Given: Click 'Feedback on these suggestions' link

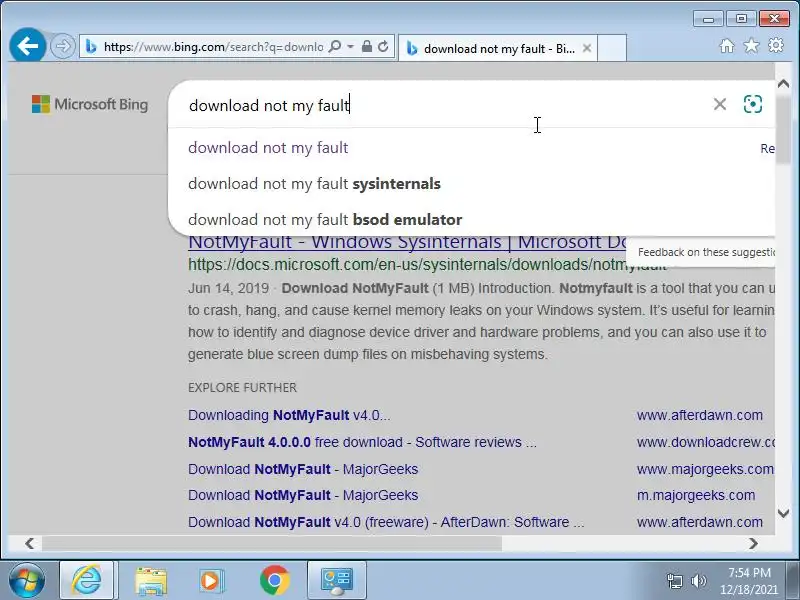Looking at the screenshot, I should pos(706,253).
